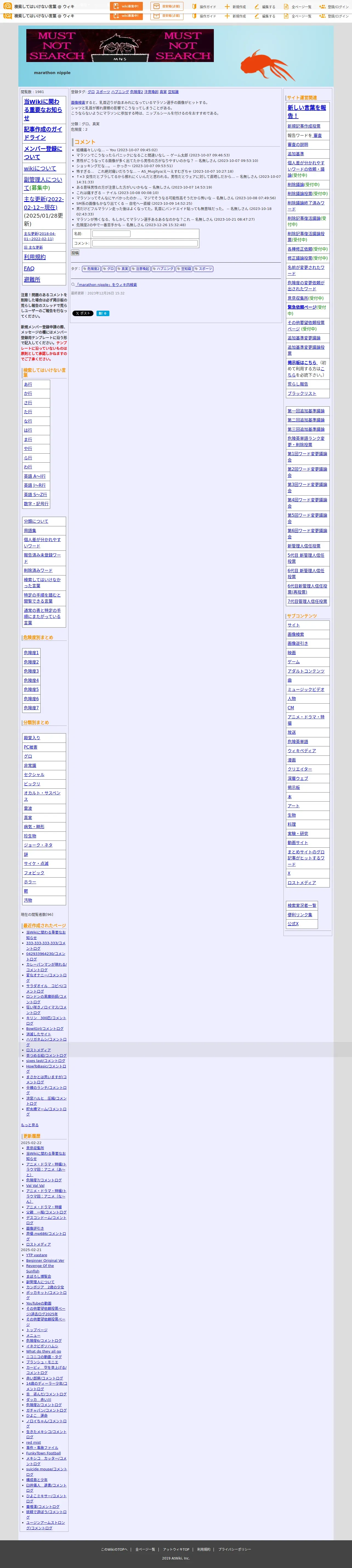The height and width of the screenshot is (1568, 352).
Task: Open セクシャル category link
Action: click(34, 775)
